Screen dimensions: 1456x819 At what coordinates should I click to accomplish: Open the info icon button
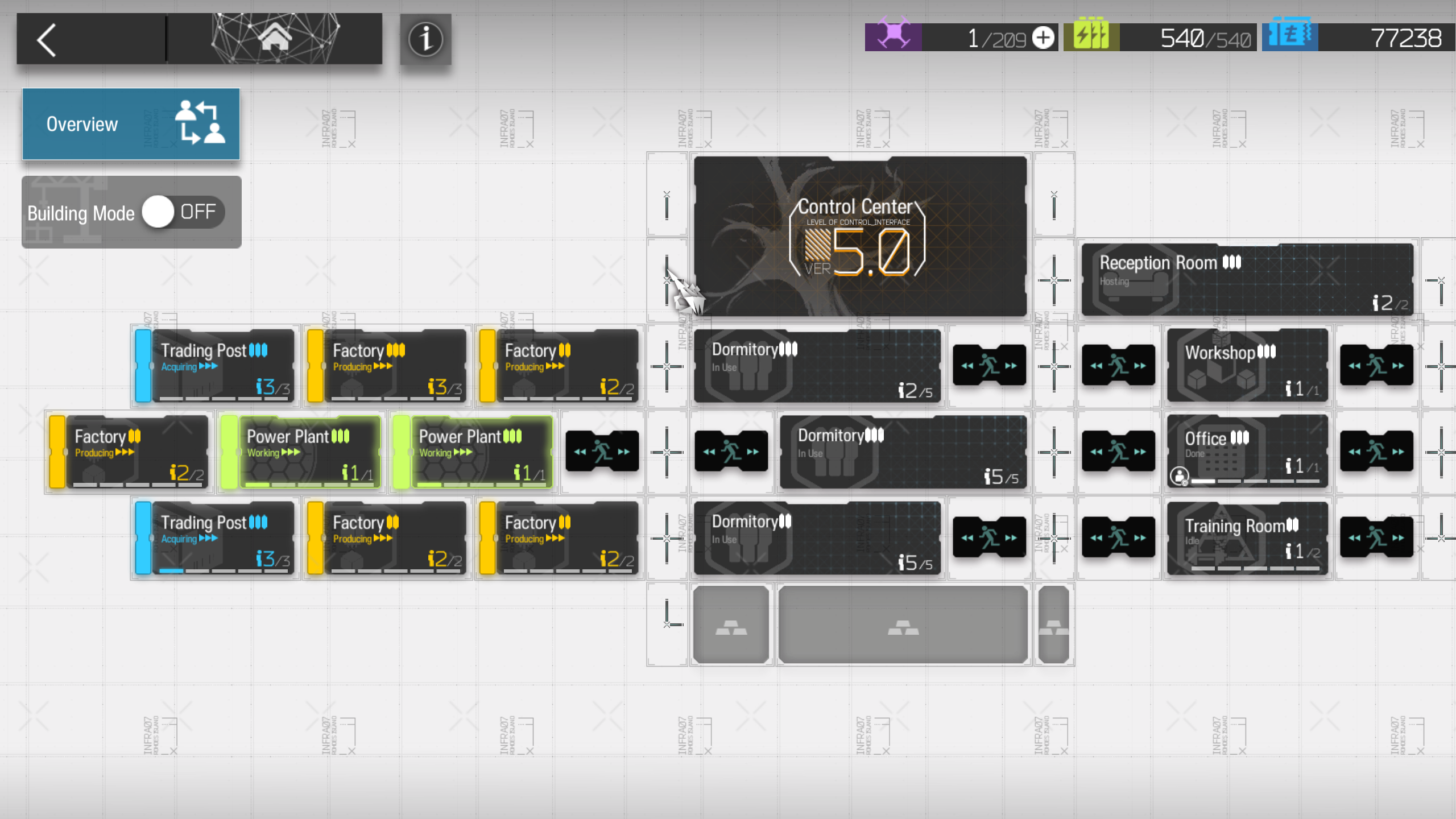tap(425, 39)
